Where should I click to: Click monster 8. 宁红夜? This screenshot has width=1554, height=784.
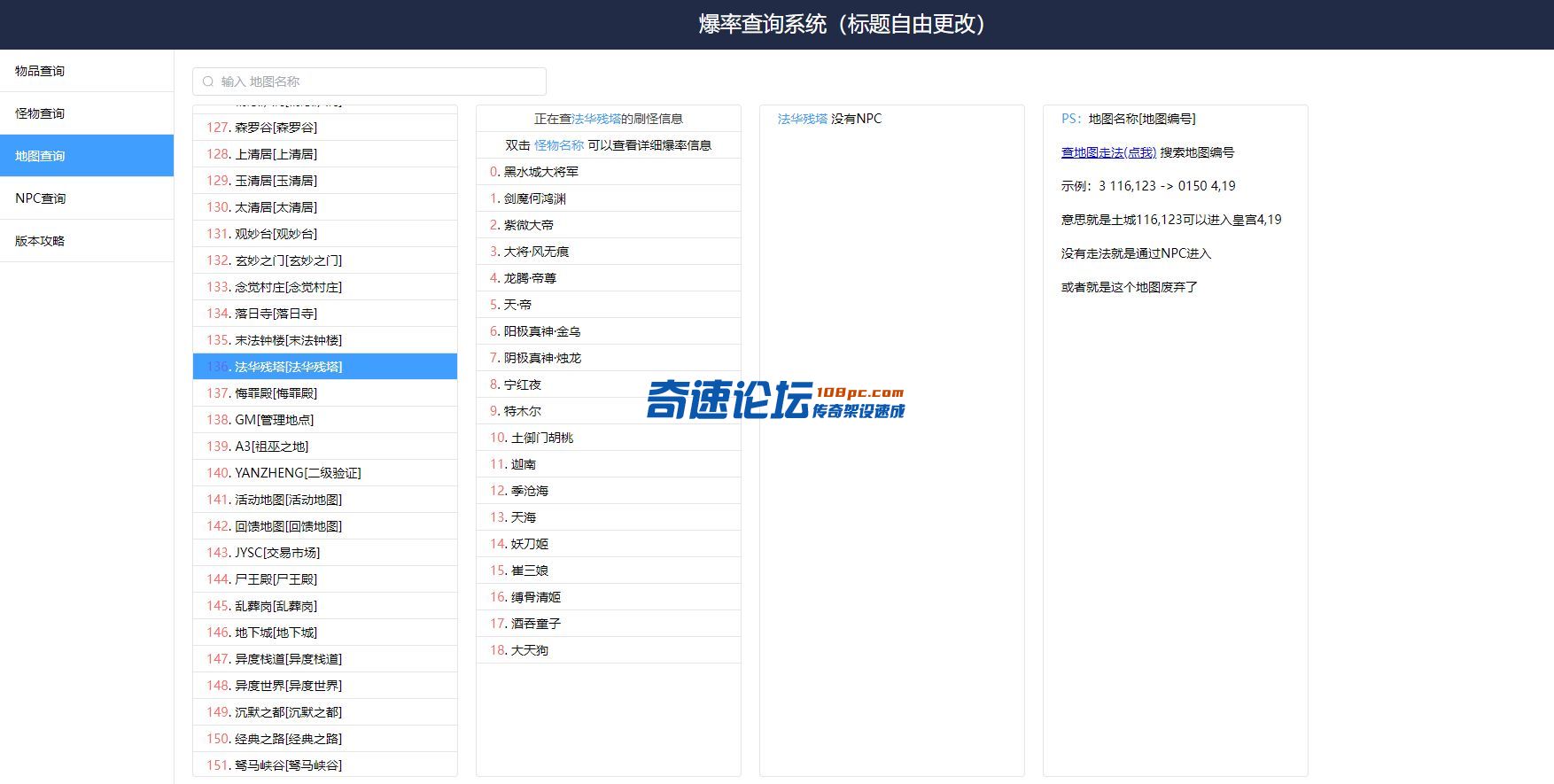609,384
